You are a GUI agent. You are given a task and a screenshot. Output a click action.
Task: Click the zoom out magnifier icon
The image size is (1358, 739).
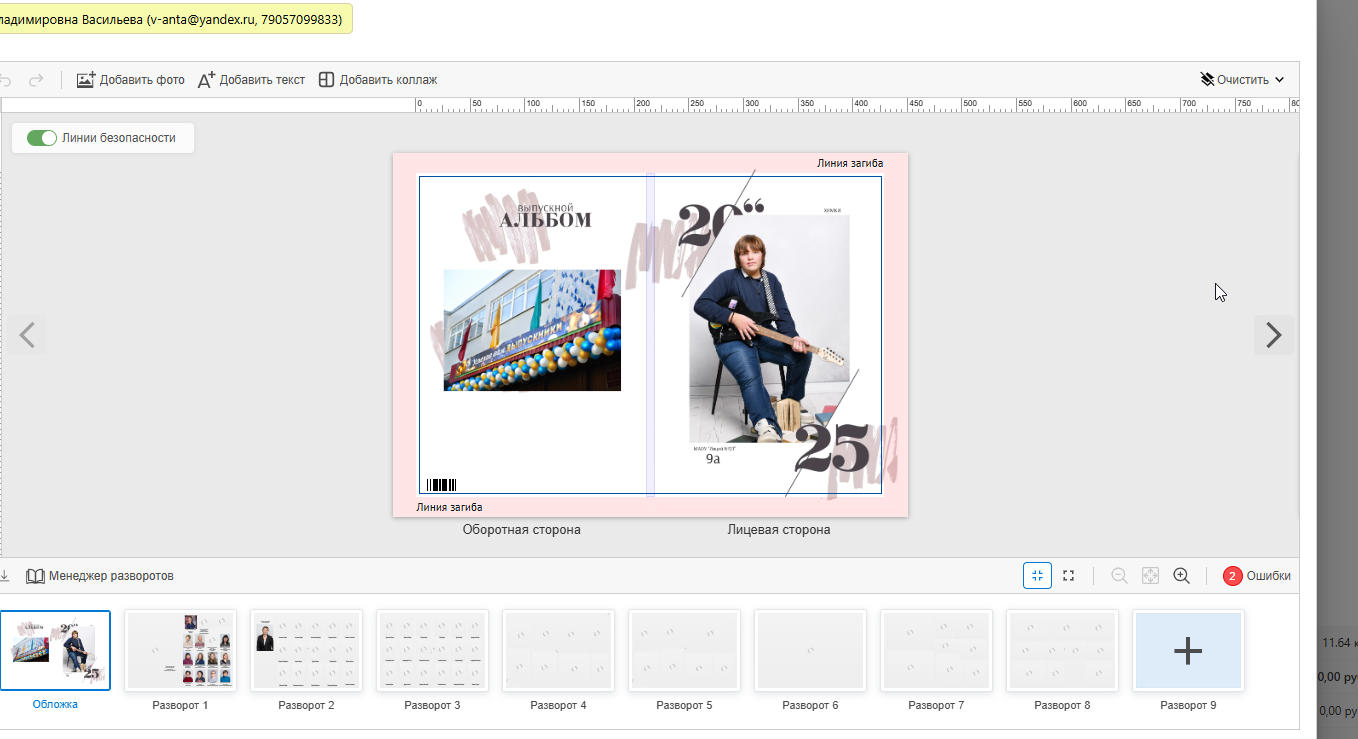tap(1119, 576)
